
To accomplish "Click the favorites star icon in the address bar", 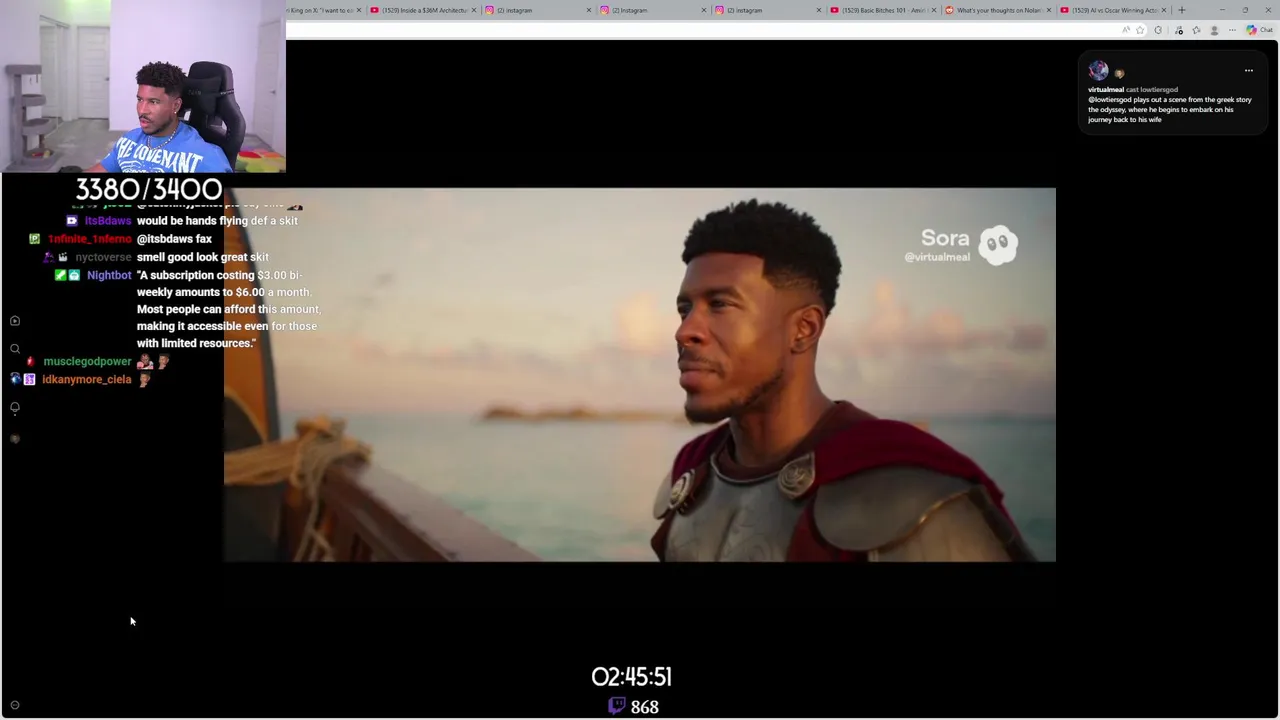I will click(1140, 30).
